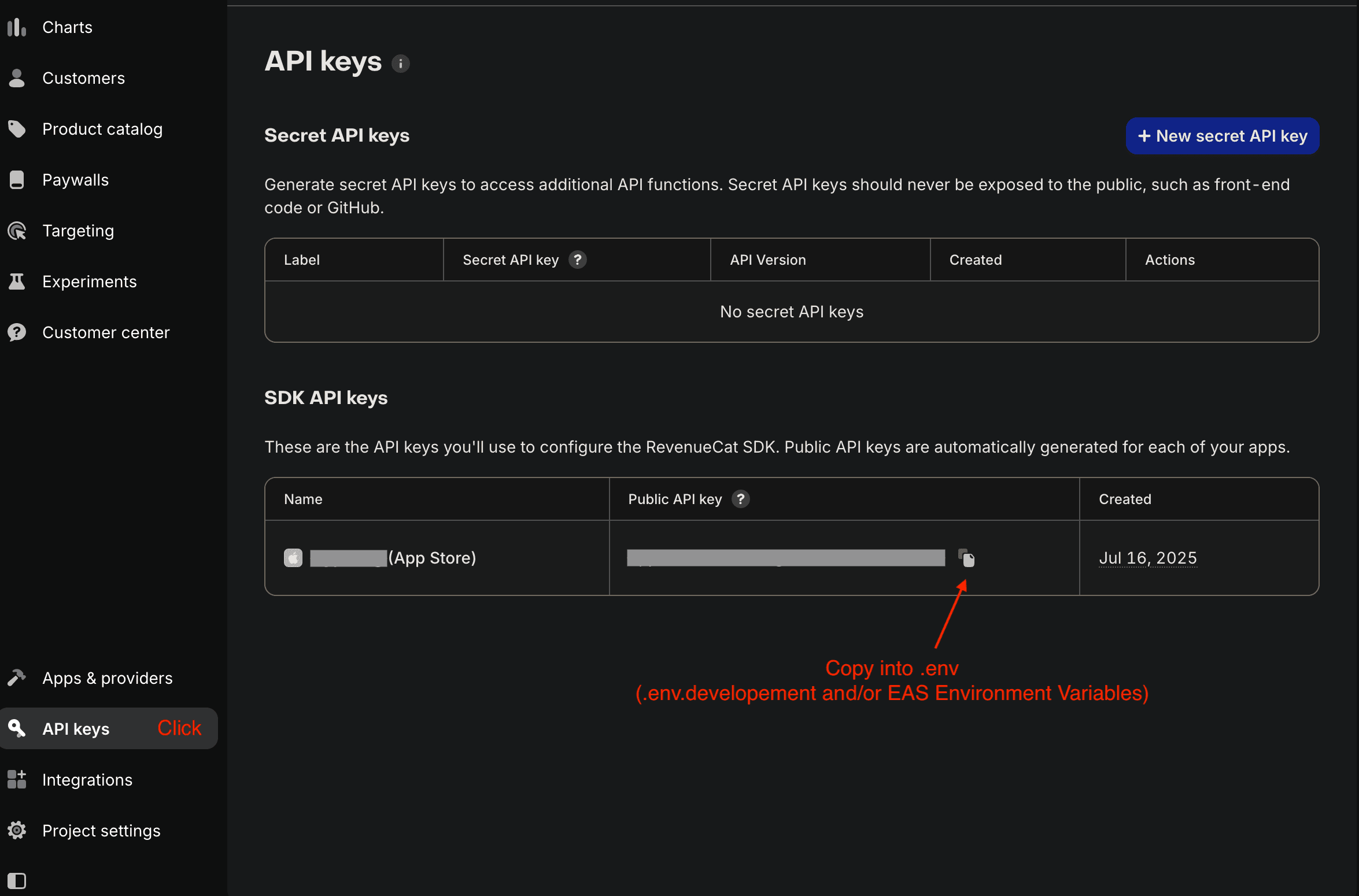Open Apps & providers wrench icon
Viewport: 1359px width, 896px height.
17,677
